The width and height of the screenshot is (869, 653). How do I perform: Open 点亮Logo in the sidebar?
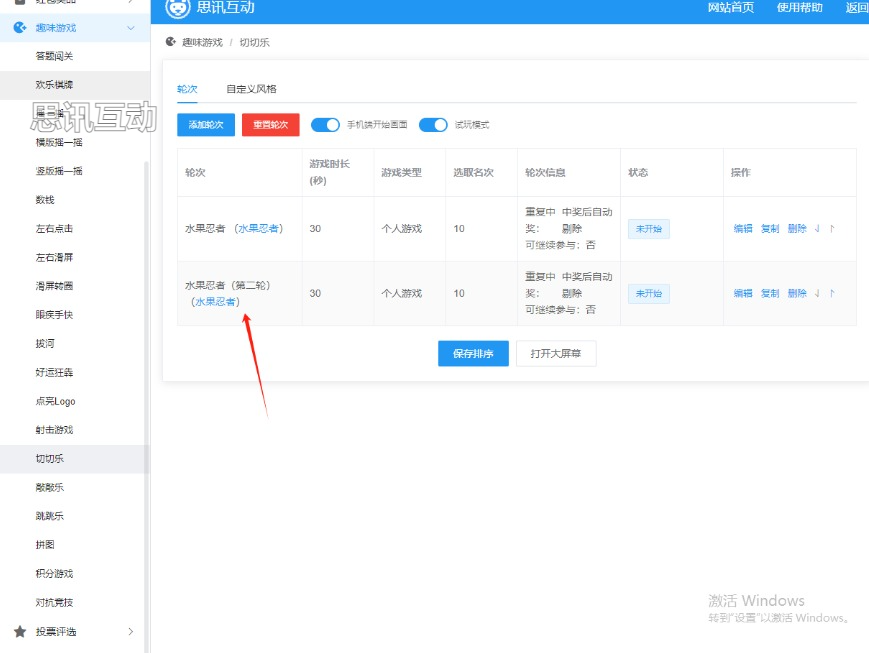tap(55, 401)
